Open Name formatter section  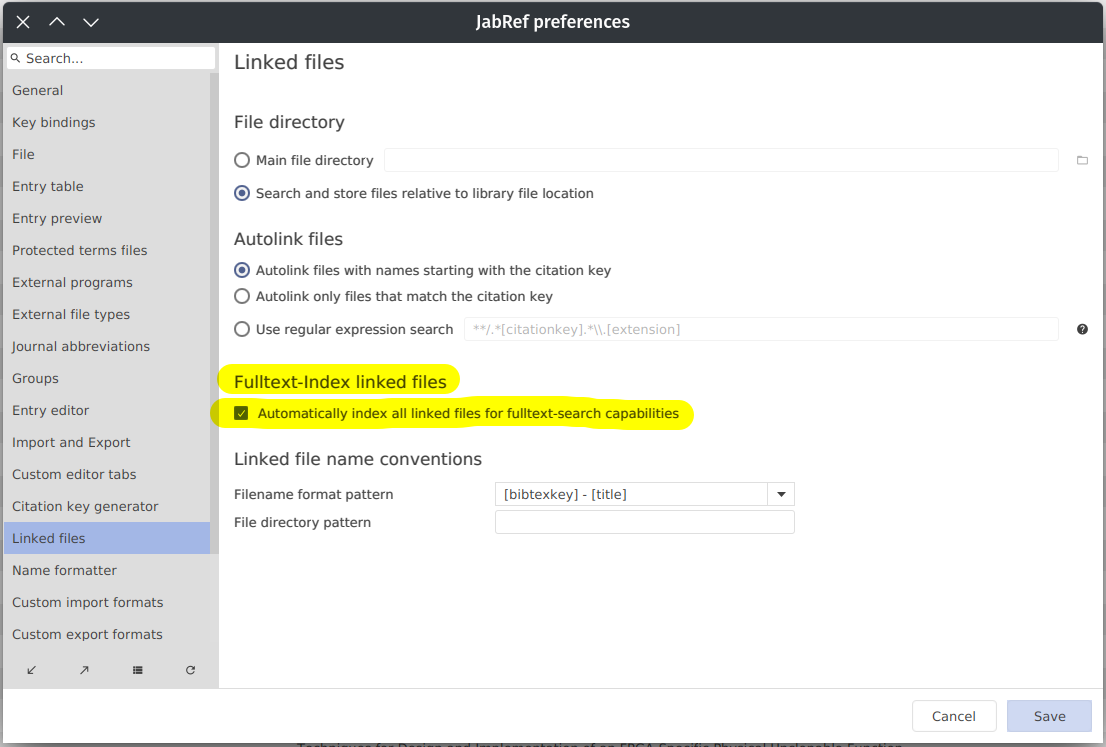pyautogui.click(x=107, y=570)
